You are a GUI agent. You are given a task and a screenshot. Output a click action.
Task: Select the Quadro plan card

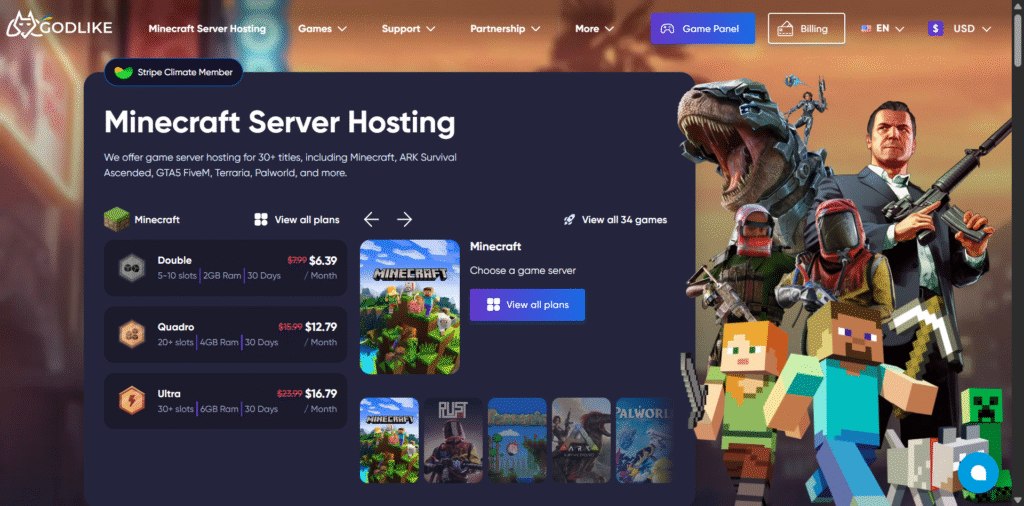coord(225,334)
